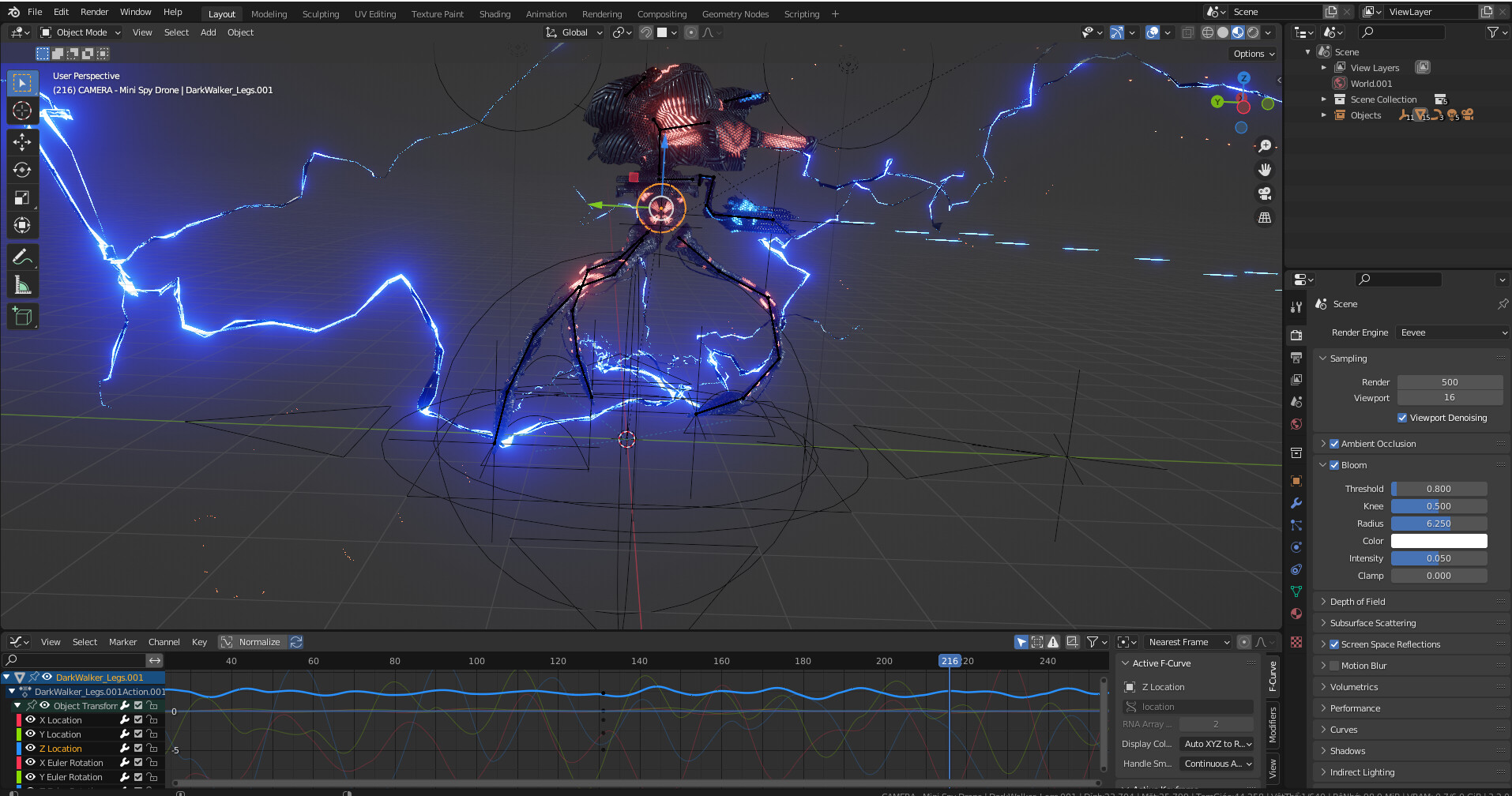Open the Render menu
This screenshot has height=796, width=1512.
point(94,12)
